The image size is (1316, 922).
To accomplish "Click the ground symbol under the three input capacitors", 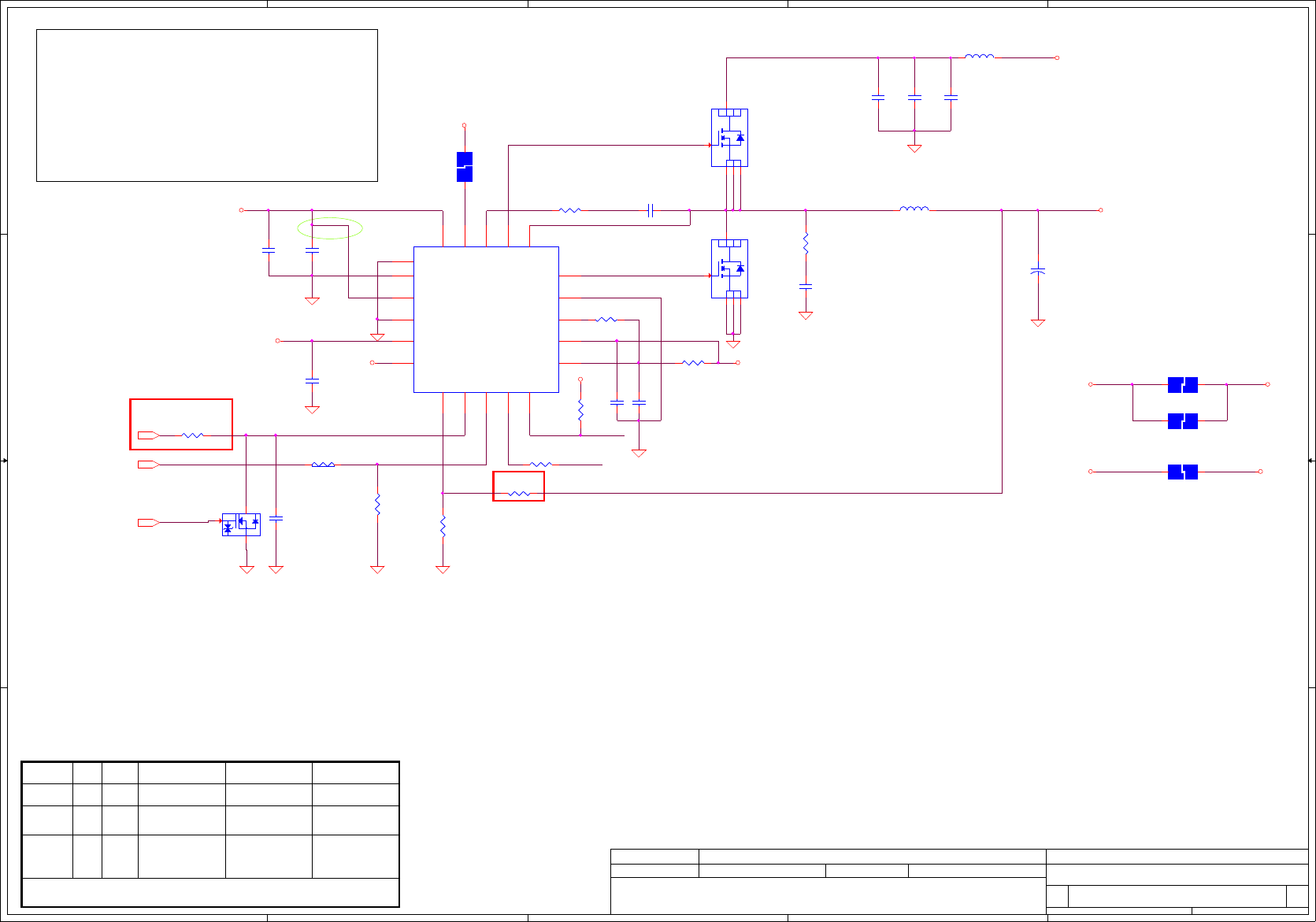I will click(914, 148).
